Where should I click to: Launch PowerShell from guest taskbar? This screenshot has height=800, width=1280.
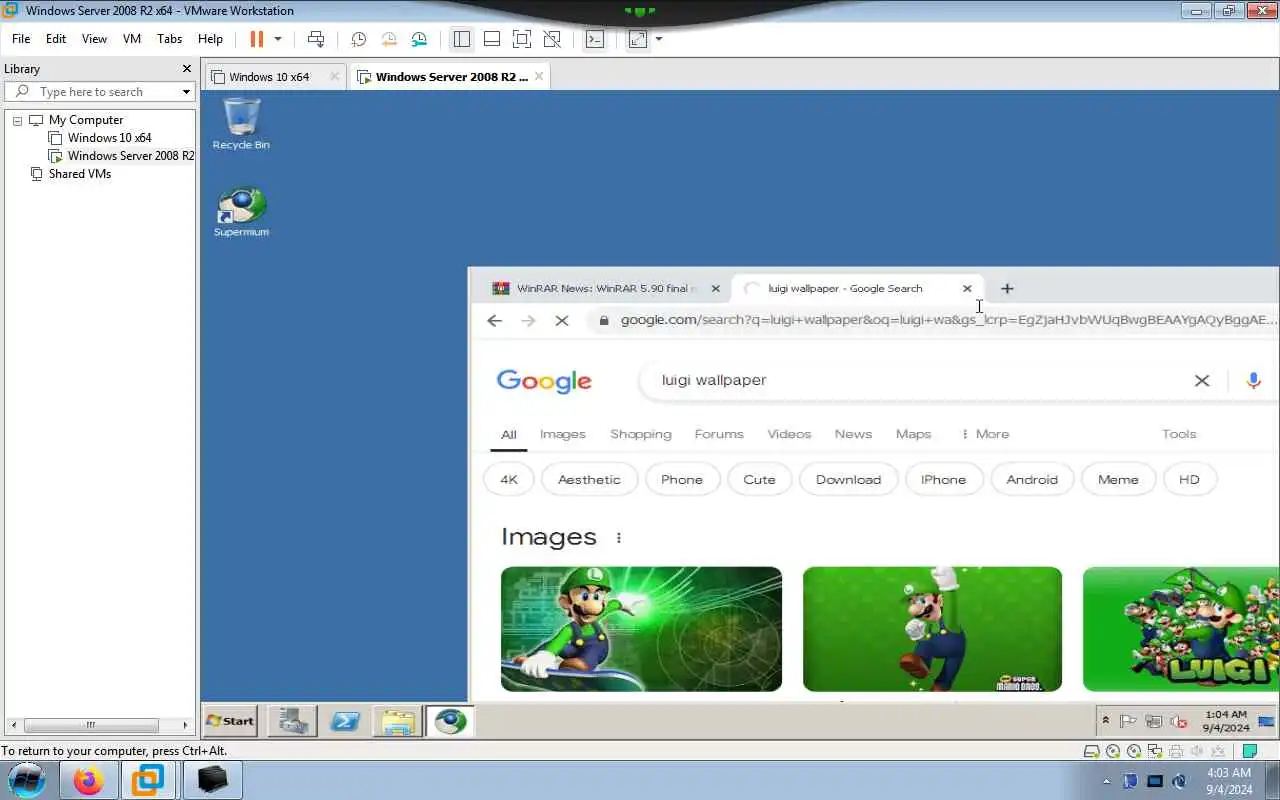[345, 720]
